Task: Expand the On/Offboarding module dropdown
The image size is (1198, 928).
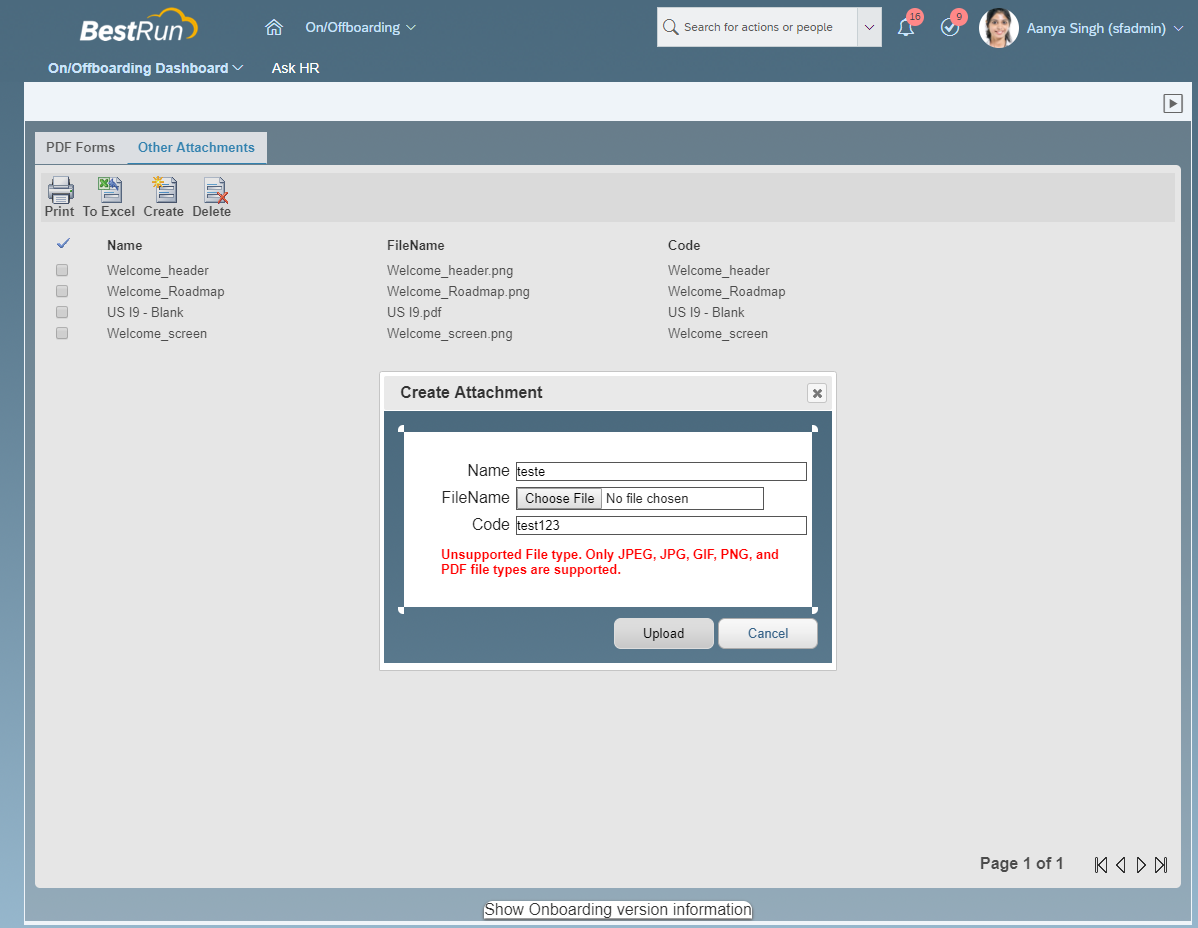Action: 361,27
